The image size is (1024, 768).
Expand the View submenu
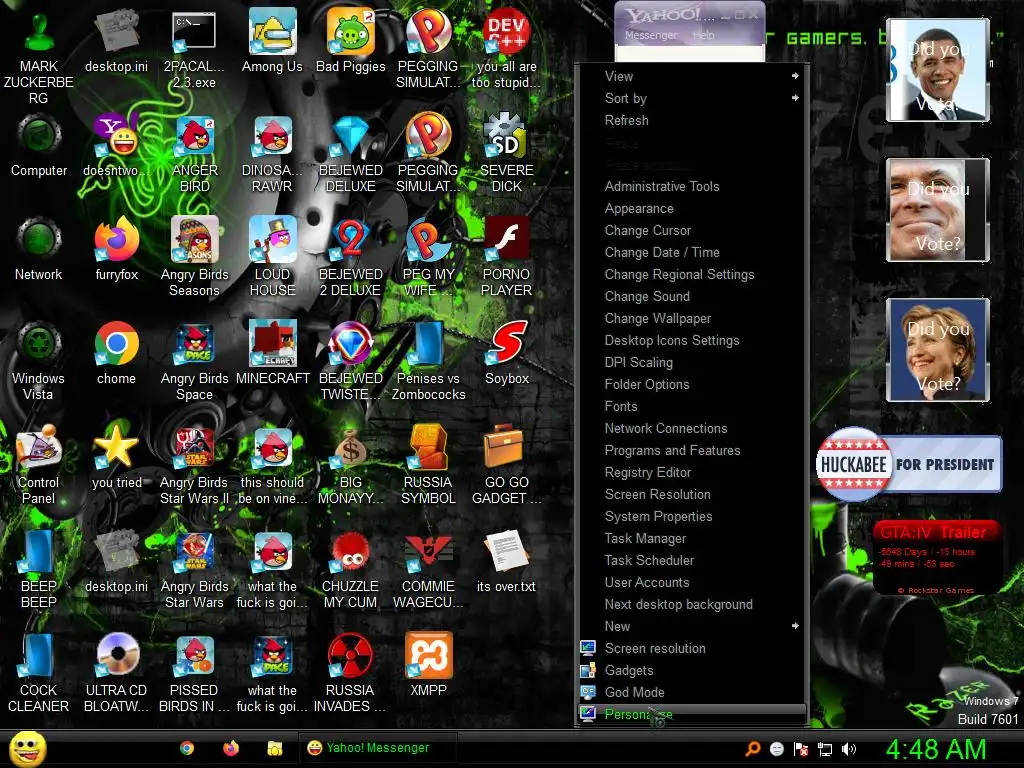[x=692, y=76]
